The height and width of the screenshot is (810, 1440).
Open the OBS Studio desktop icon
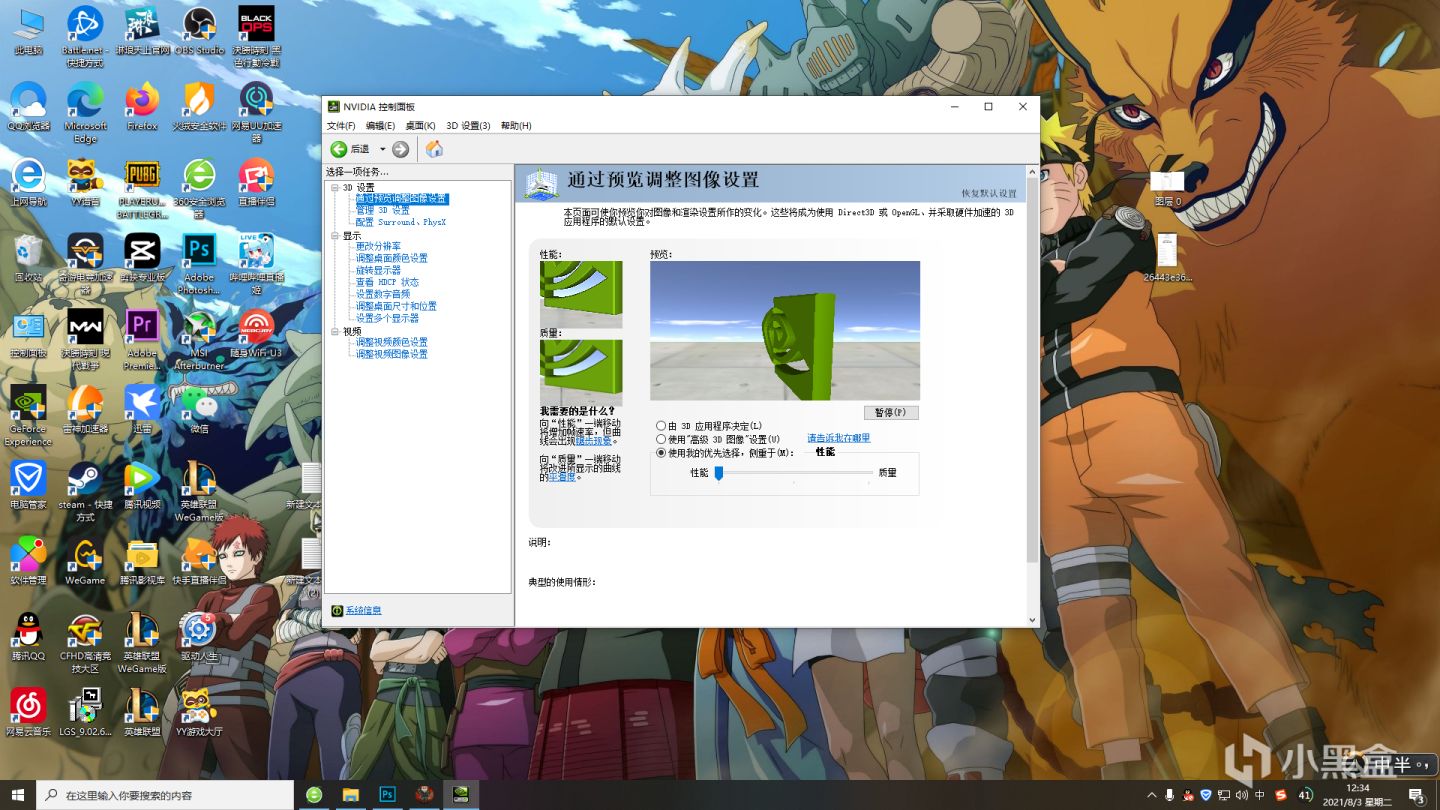(x=199, y=30)
